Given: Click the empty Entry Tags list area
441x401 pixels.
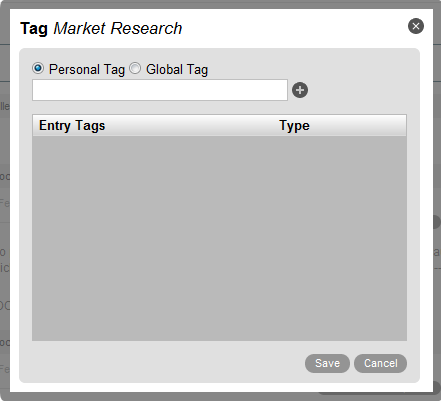Looking at the screenshot, I should pyautogui.click(x=219, y=238).
